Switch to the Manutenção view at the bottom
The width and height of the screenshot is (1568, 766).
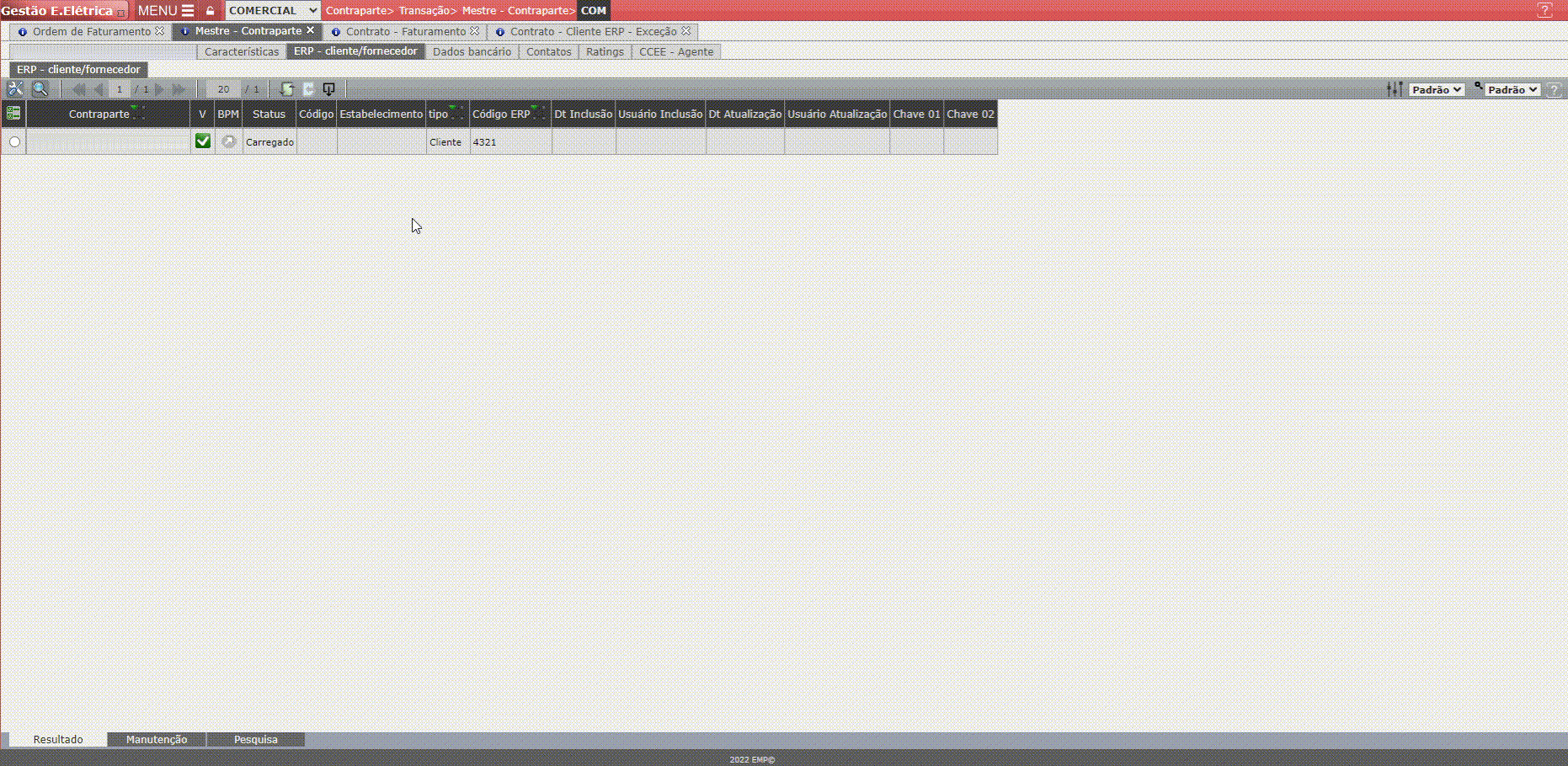point(157,740)
